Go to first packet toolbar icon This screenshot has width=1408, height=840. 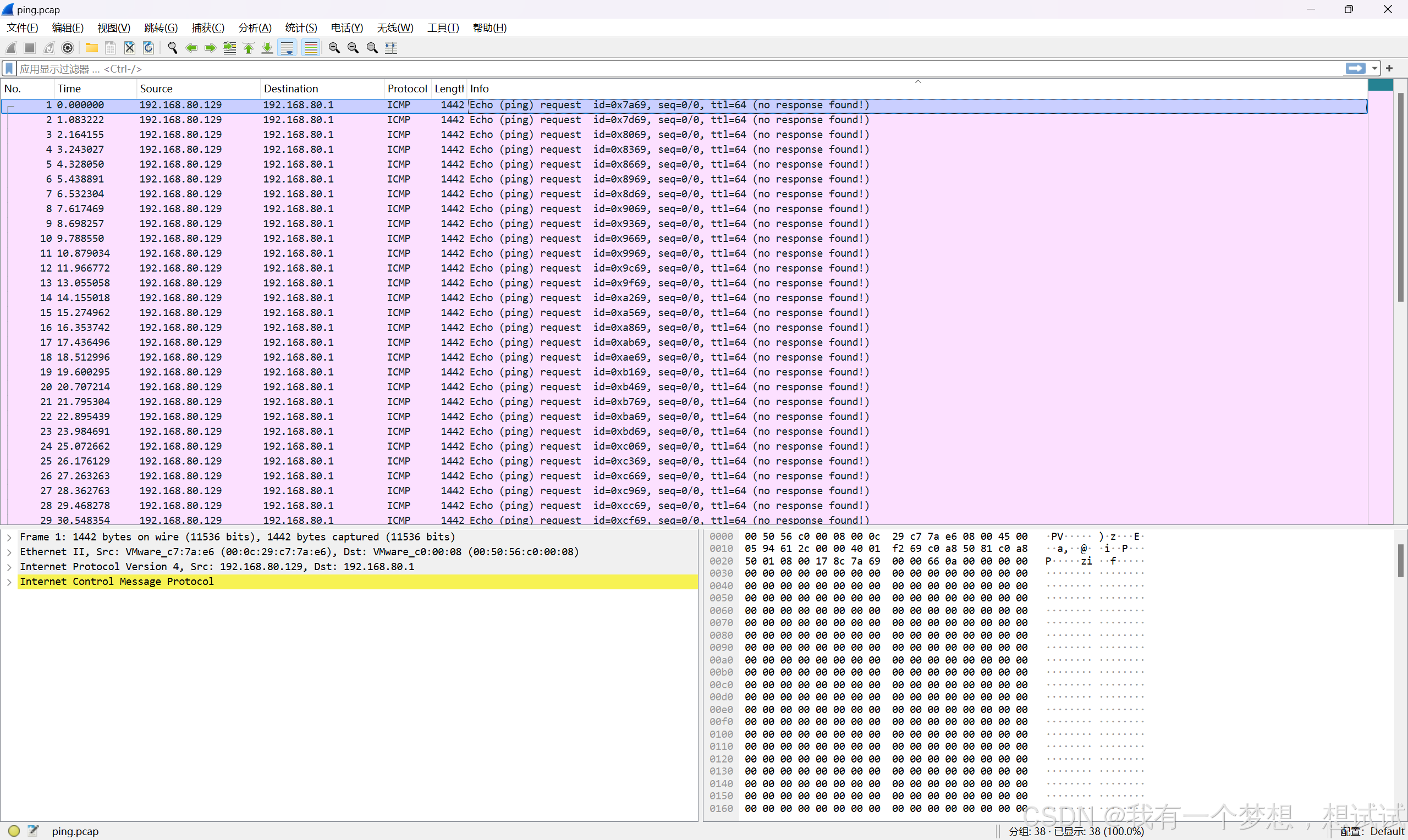tap(249, 48)
